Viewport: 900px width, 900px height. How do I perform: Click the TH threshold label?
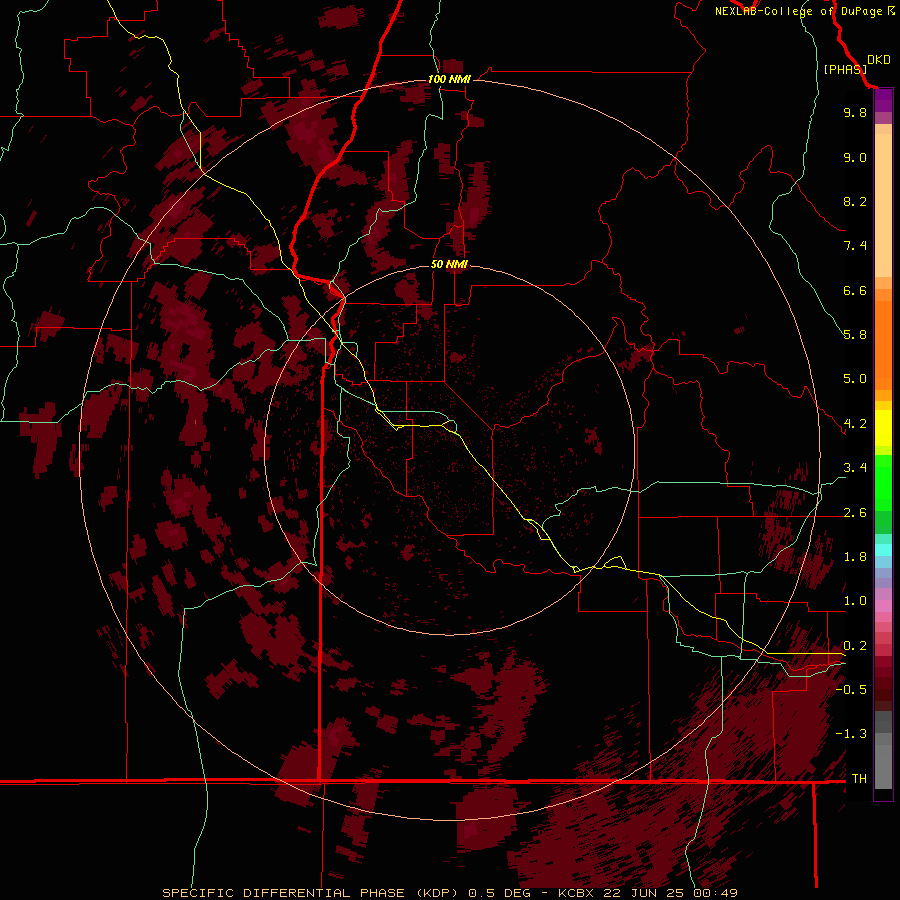859,779
